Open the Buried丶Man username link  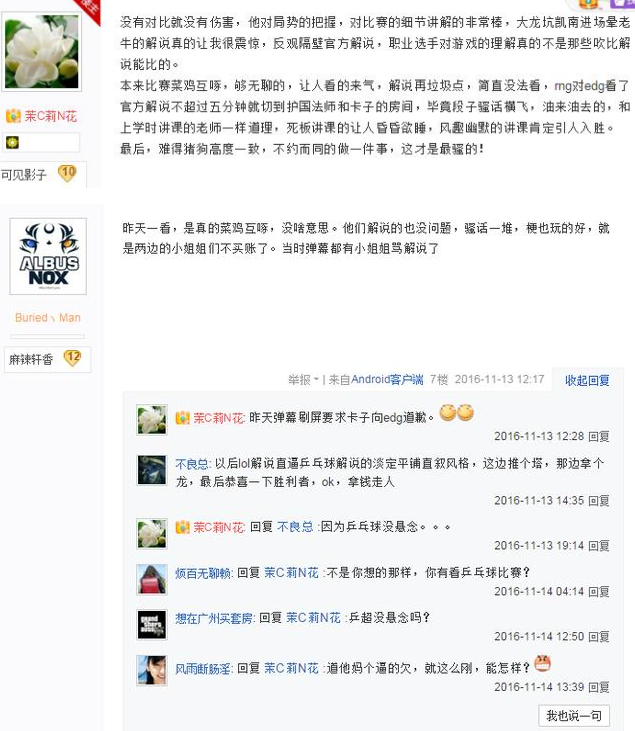(48, 317)
